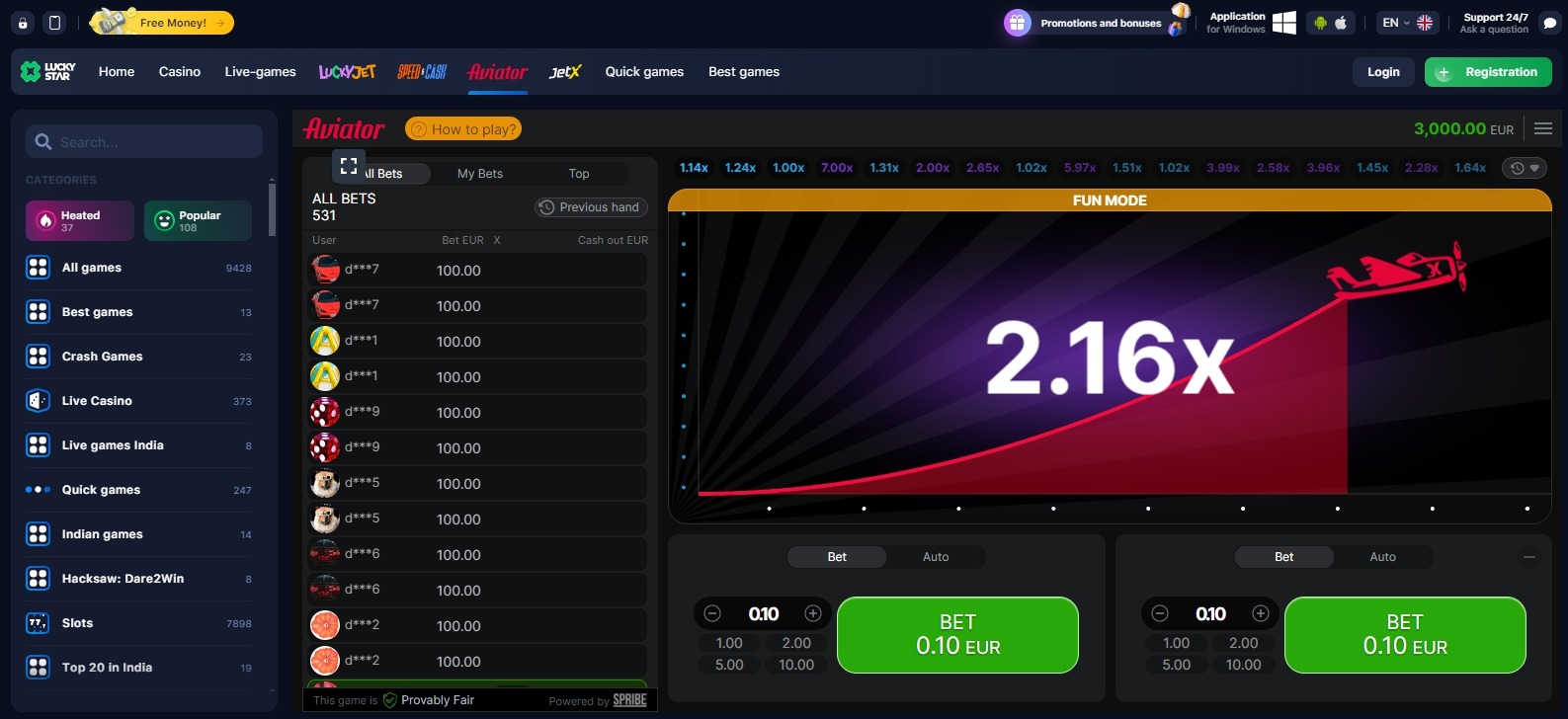Open the EN language dropdown
This screenshot has width=1568, height=719.
coord(1407,23)
